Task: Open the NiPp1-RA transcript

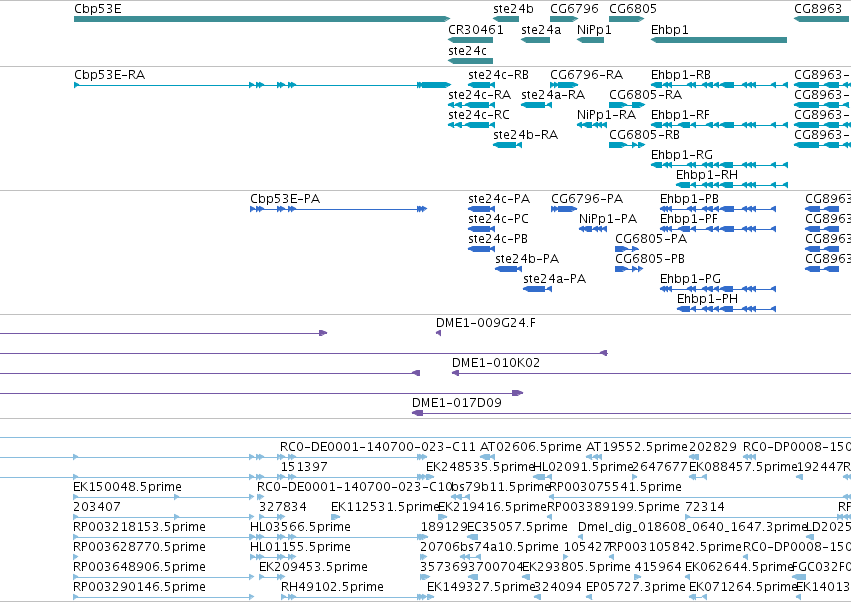Action: click(592, 125)
